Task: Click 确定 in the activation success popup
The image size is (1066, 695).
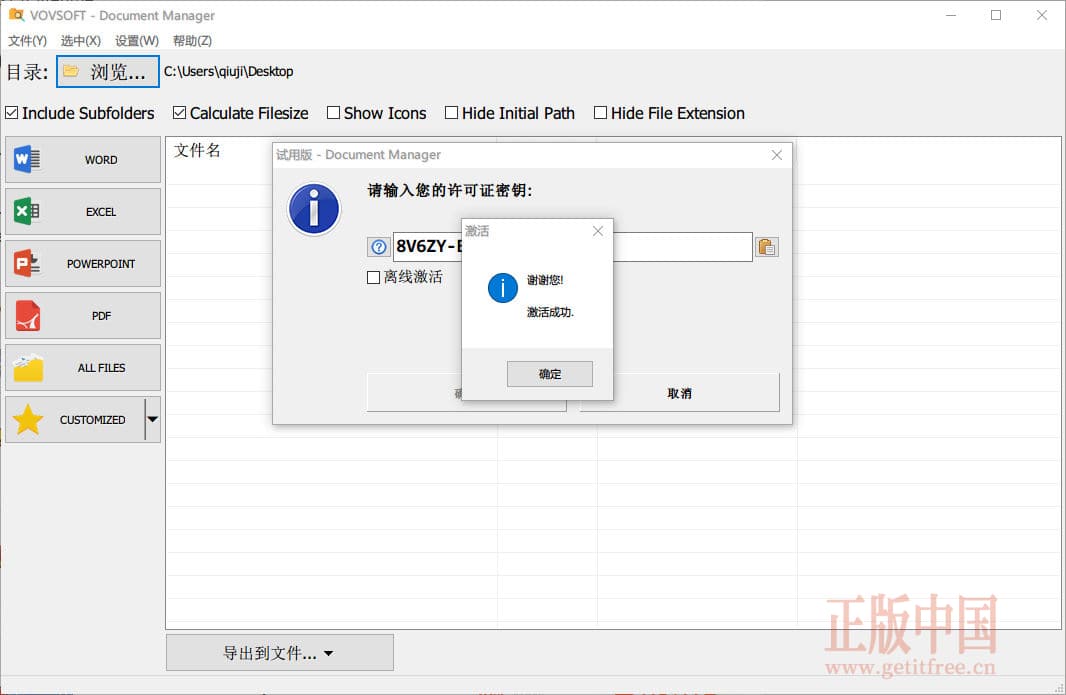Action: pos(550,374)
